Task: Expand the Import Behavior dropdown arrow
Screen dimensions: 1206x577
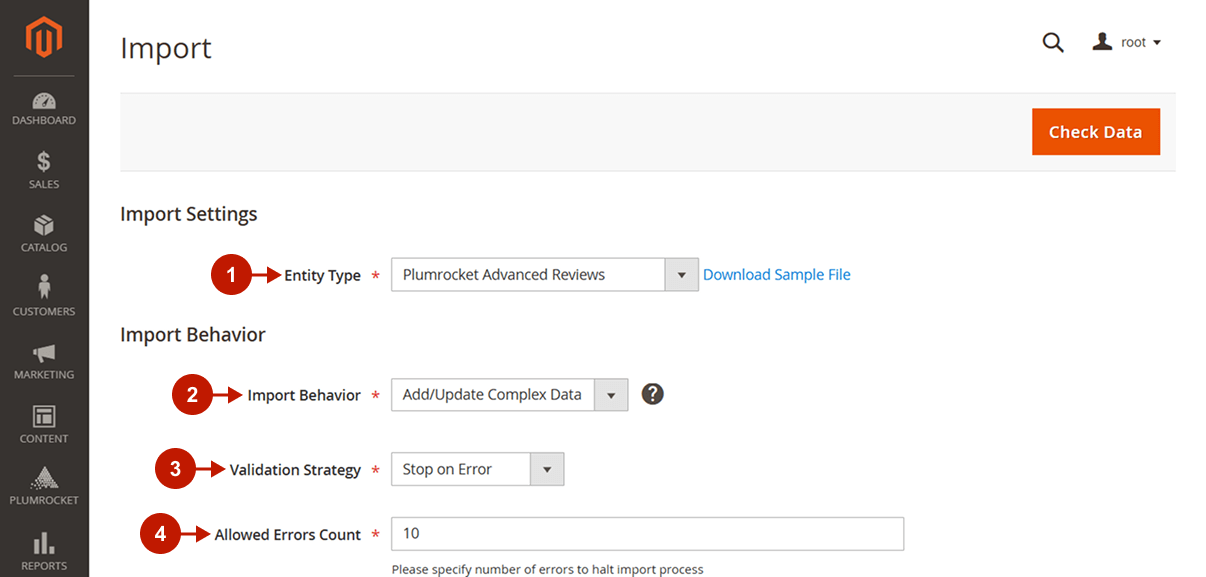Action: 611,395
